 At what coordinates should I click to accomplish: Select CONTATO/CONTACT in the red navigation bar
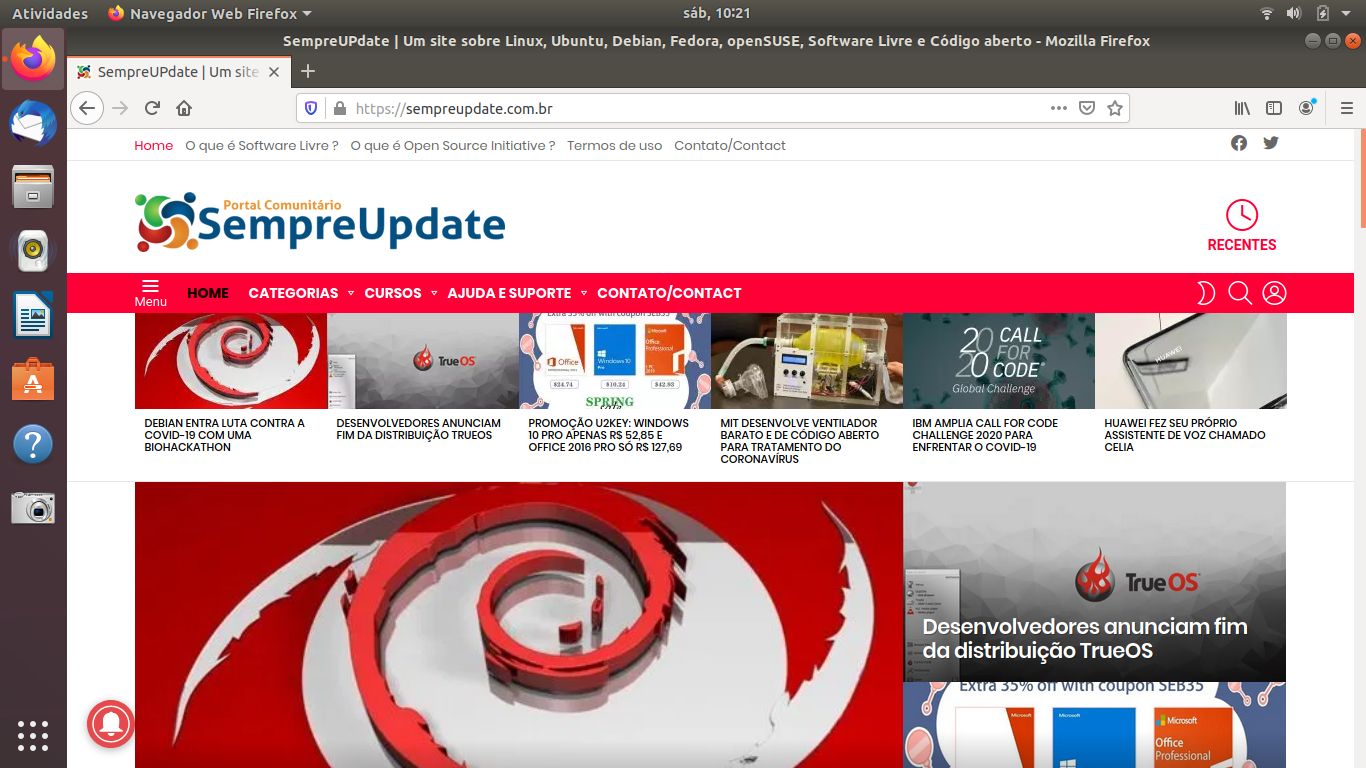[x=669, y=293]
